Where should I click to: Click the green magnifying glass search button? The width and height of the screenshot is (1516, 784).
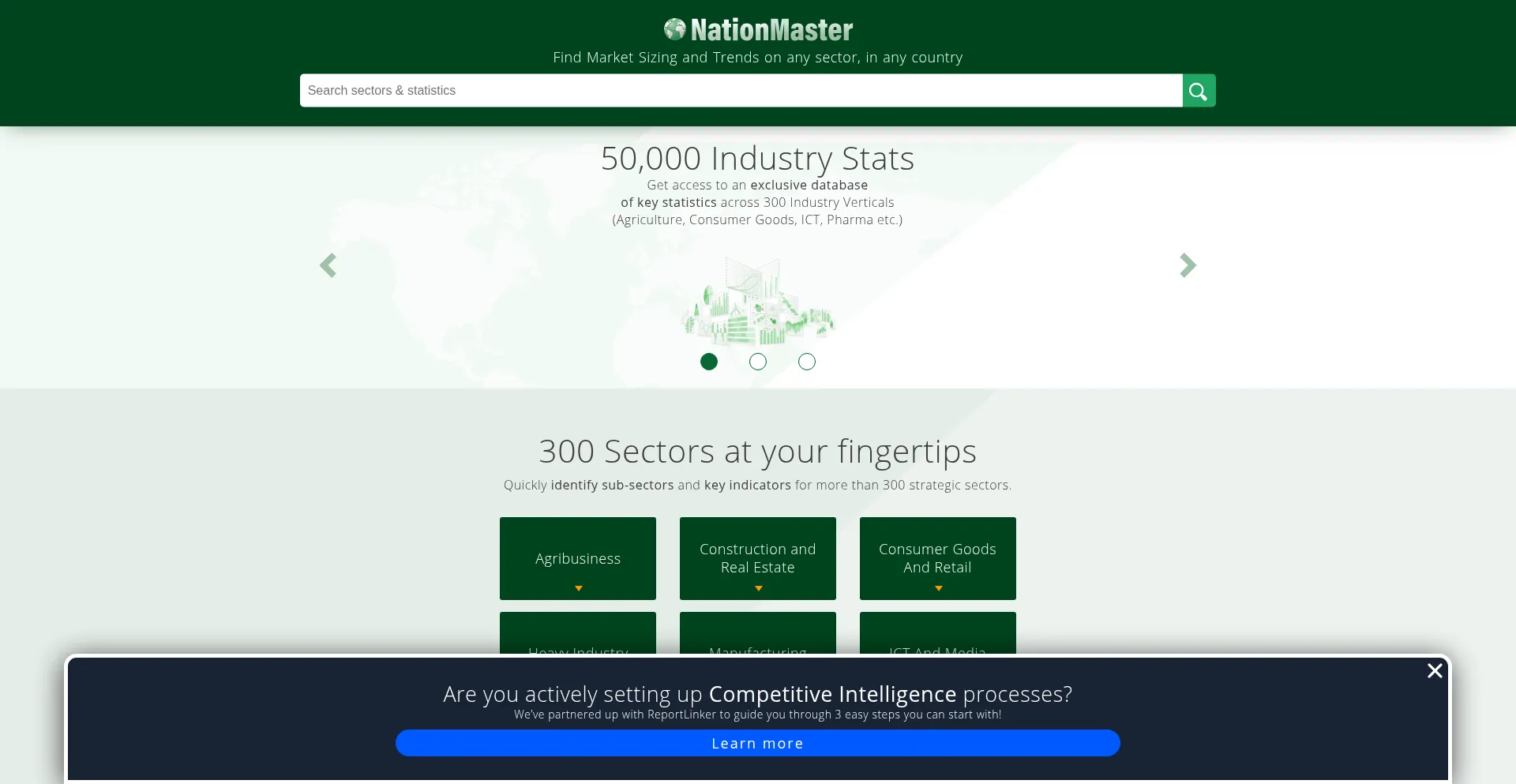(1199, 91)
